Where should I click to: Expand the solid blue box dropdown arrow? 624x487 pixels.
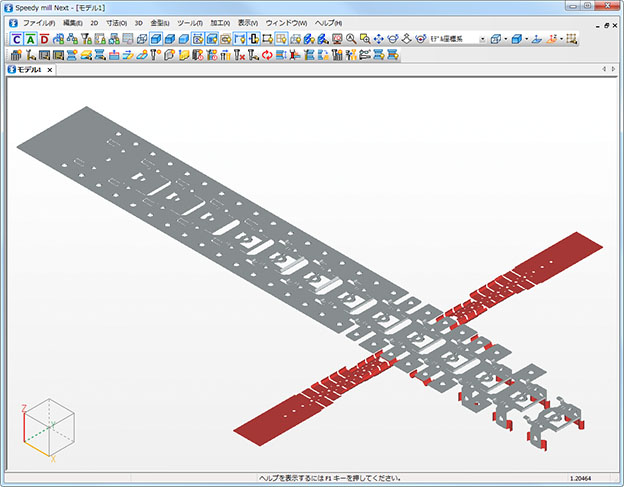point(526,39)
